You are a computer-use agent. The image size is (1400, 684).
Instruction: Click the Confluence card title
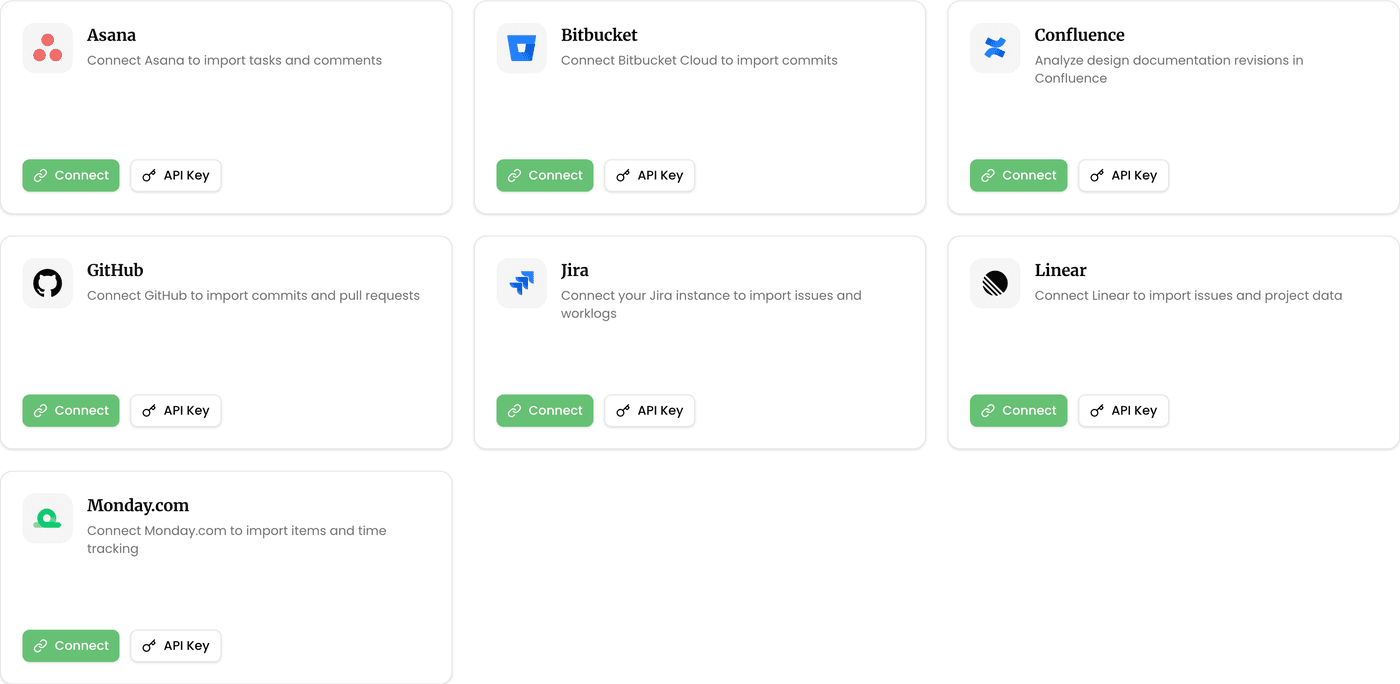pos(1079,35)
